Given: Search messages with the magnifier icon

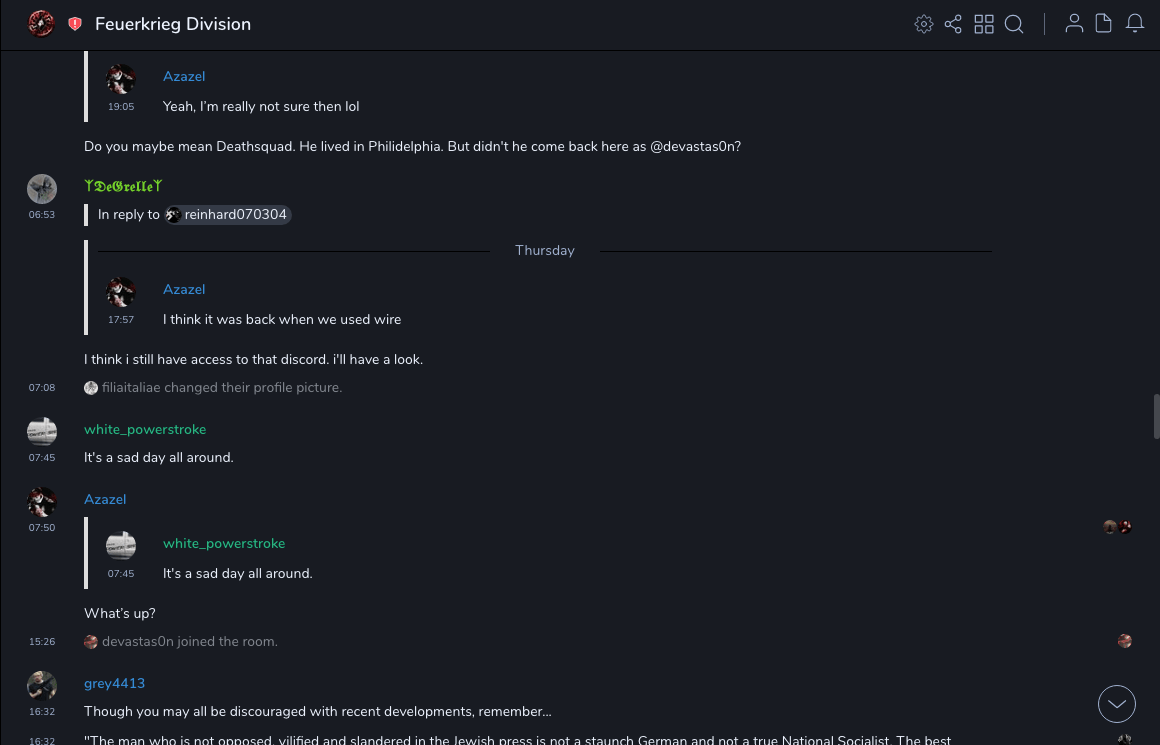Looking at the screenshot, I should pyautogui.click(x=1014, y=24).
